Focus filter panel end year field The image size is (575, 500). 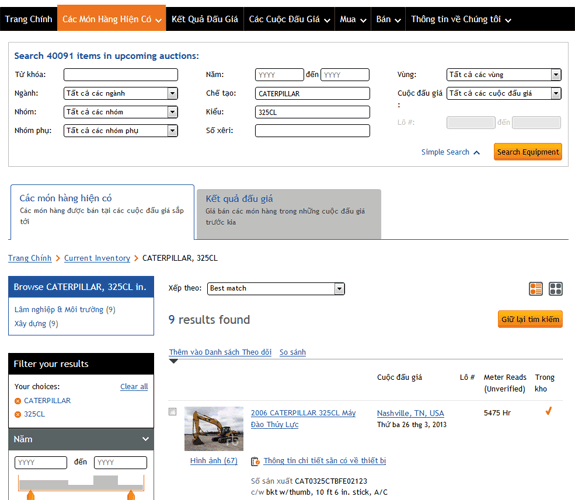121,463
